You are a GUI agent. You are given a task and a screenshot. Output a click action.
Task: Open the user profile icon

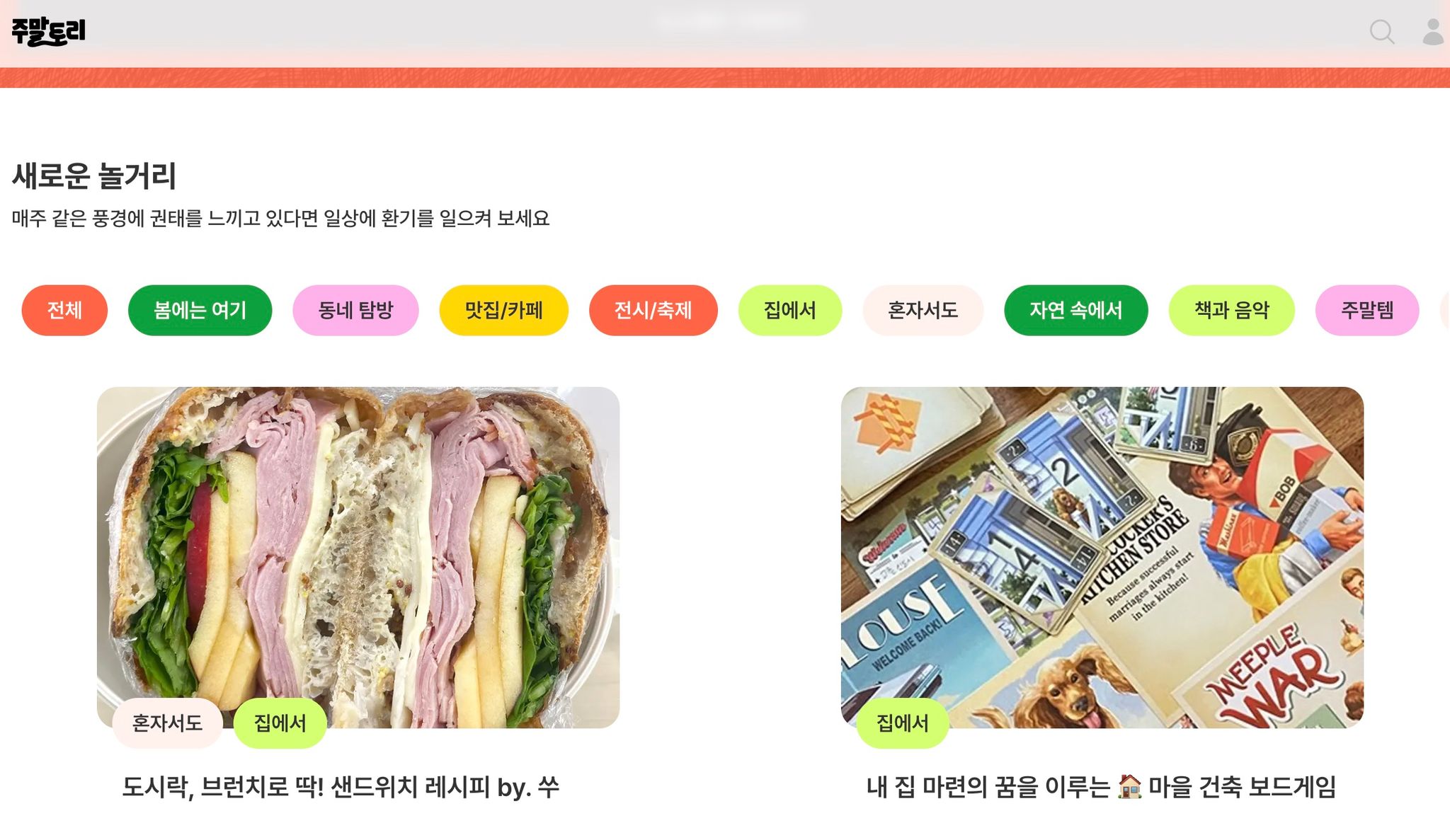pos(1434,32)
